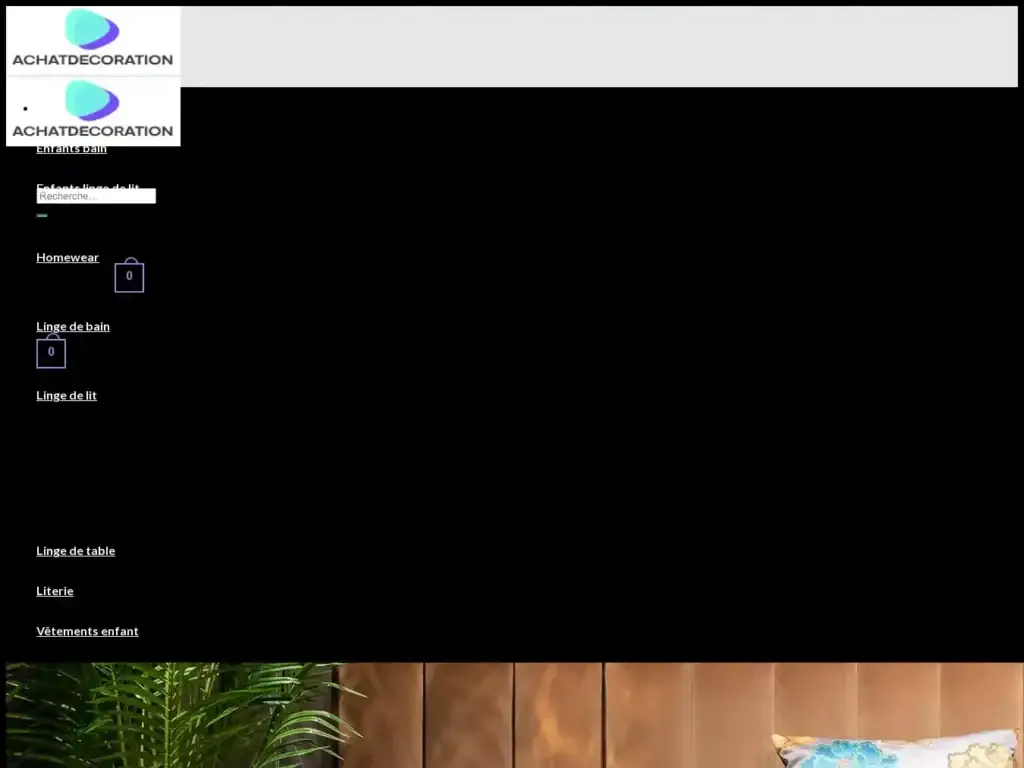
Task: Click the small teal search submit icon
Action: [42, 215]
